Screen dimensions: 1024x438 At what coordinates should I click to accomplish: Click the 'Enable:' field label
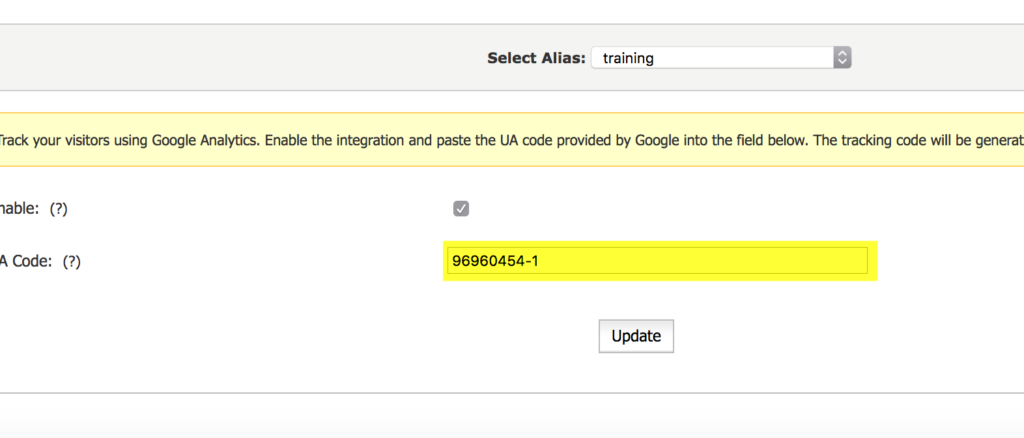click(x=20, y=209)
